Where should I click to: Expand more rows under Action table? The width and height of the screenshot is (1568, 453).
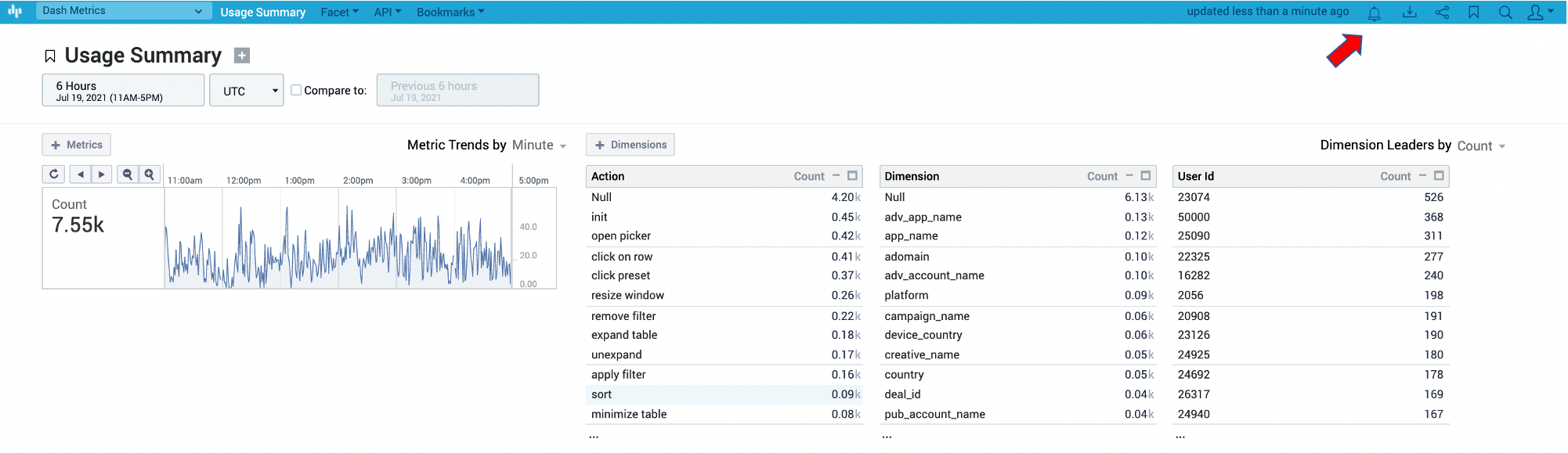(594, 435)
